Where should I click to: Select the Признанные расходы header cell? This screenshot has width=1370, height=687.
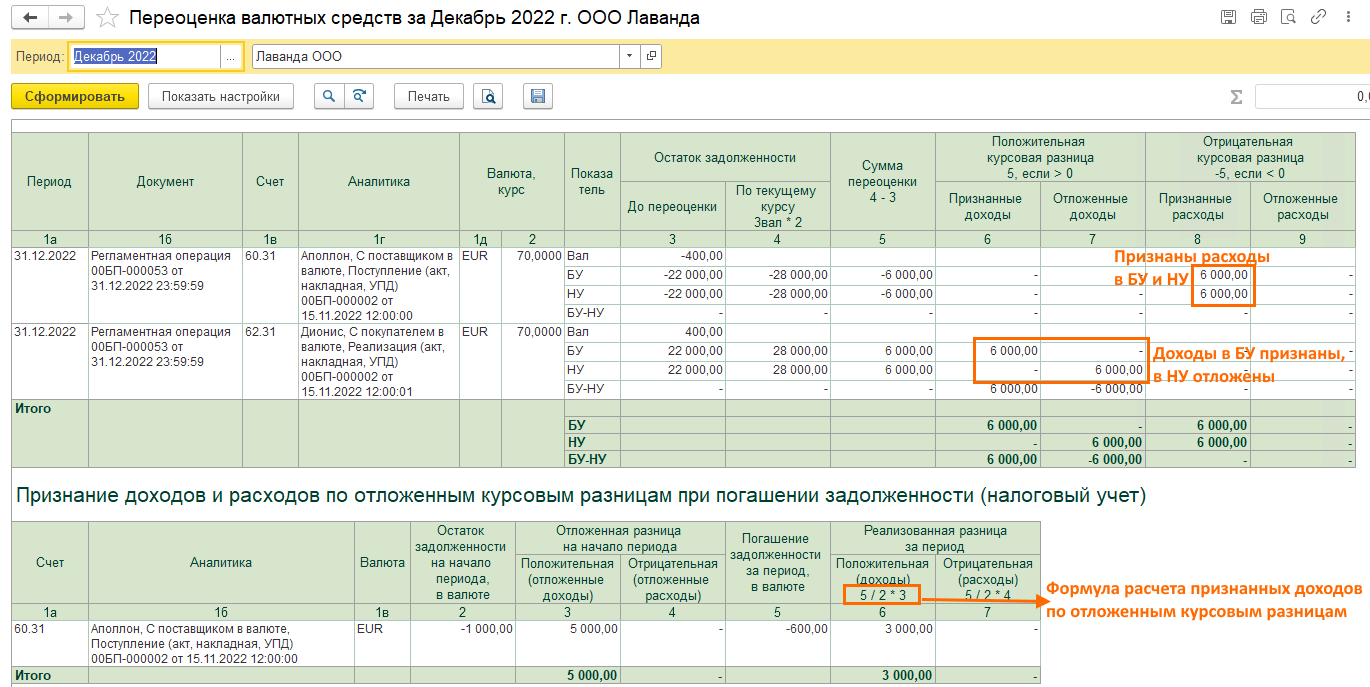pos(1197,207)
